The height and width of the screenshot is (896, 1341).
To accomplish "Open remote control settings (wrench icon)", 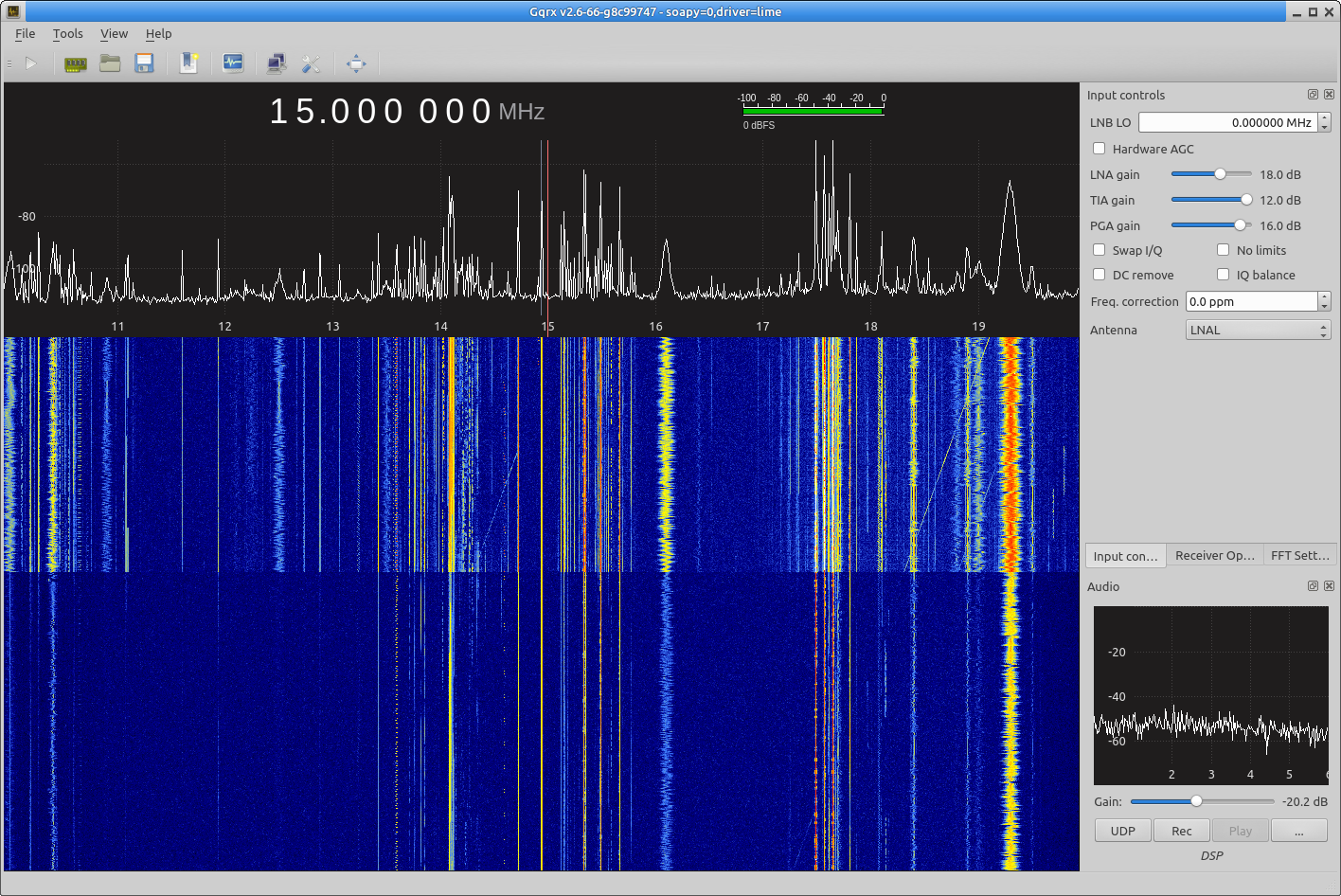I will (x=311, y=63).
